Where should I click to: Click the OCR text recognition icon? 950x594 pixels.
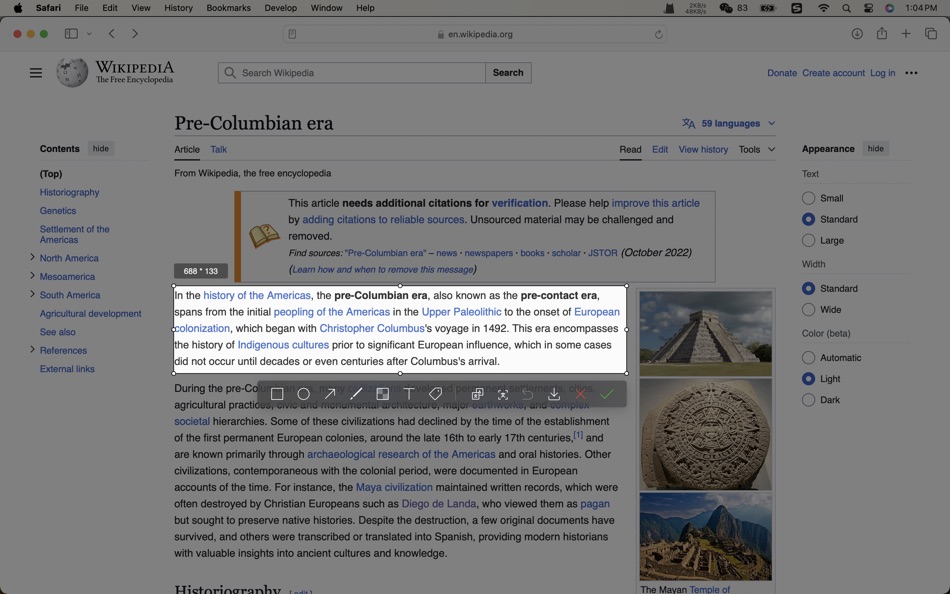point(503,394)
